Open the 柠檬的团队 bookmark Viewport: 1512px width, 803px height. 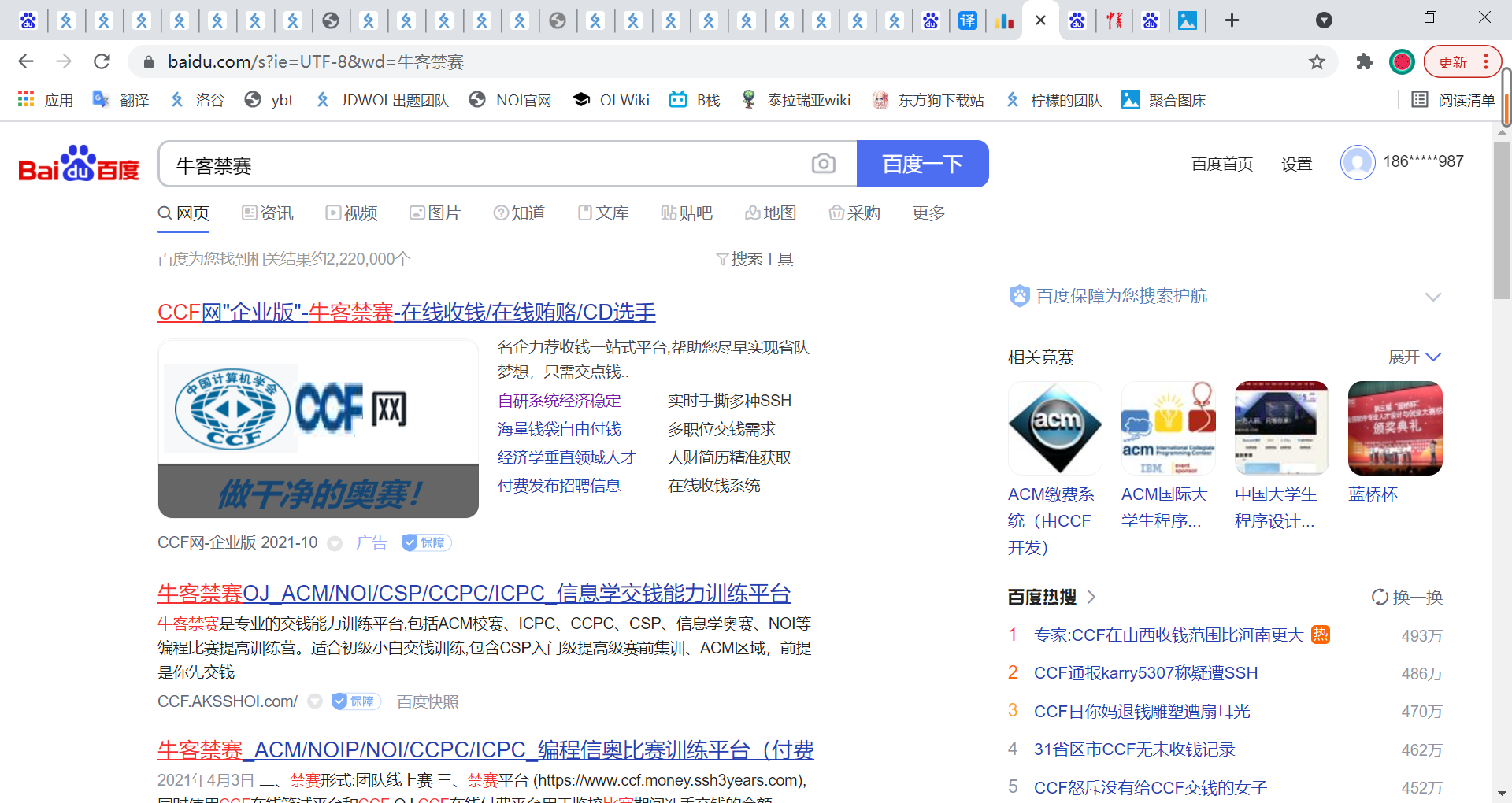click(1053, 100)
